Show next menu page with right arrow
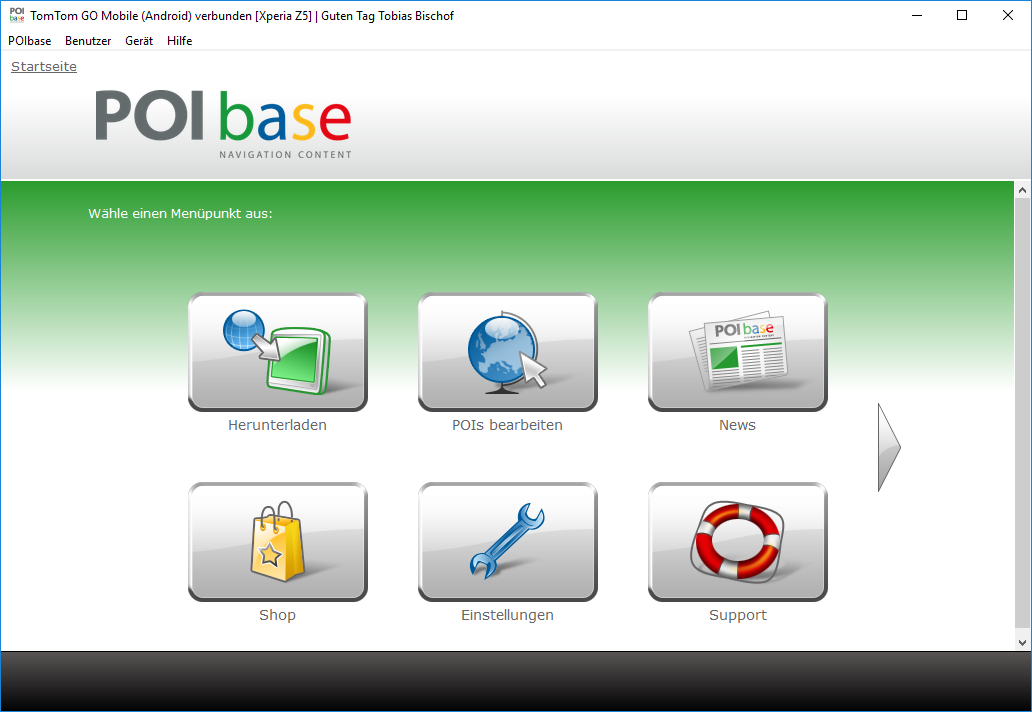The height and width of the screenshot is (712, 1032). pyautogui.click(x=888, y=447)
